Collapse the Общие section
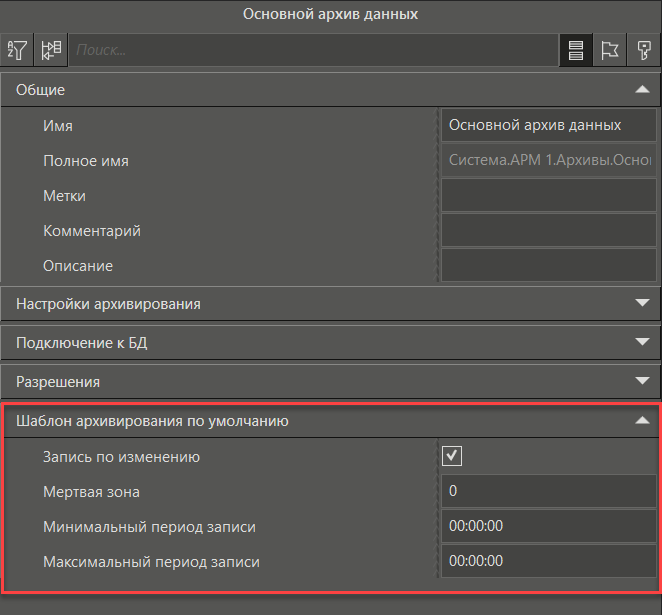Screen dimensions: 662x615 [642, 90]
